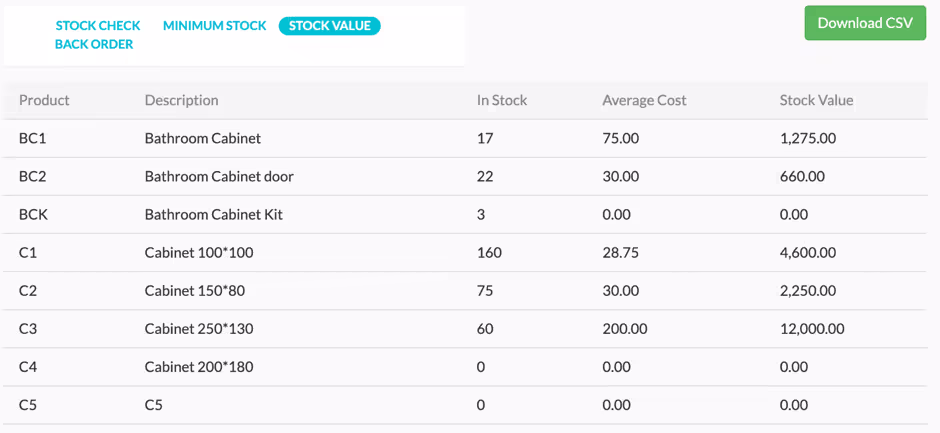Screen dimensions: 940x433
Task: Click stock value 12,000.00
Action: tap(812, 329)
